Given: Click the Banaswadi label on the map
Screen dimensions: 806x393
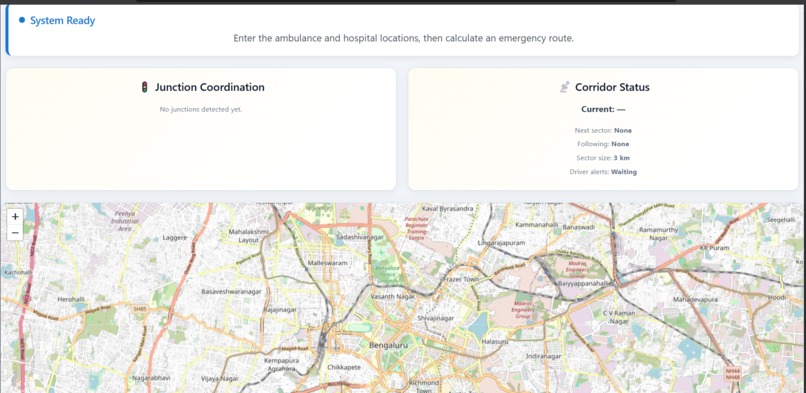Looking at the screenshot, I should click(580, 227).
